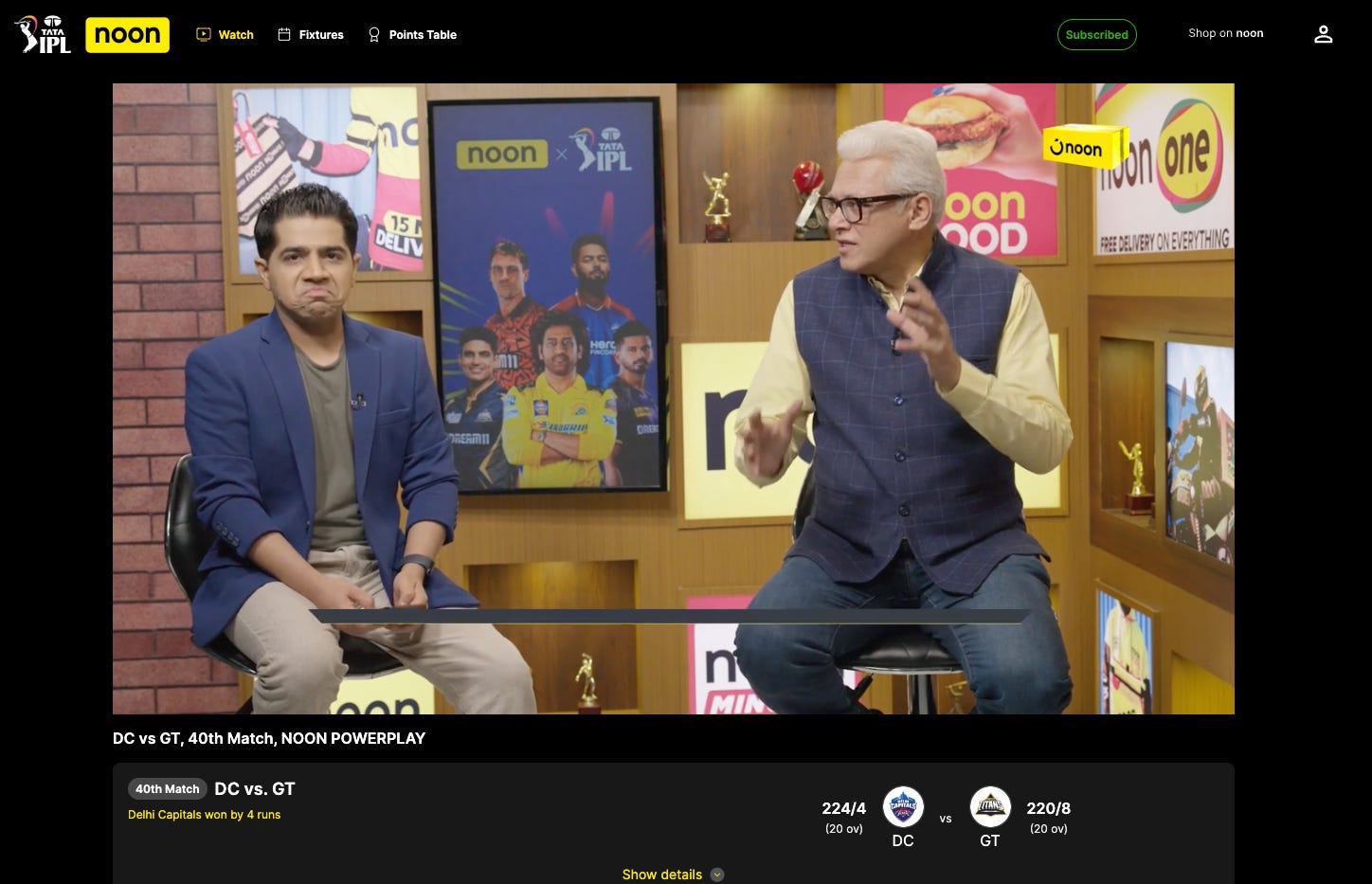The width and height of the screenshot is (1372, 884).
Task: Click the video player area
Action: (x=673, y=398)
